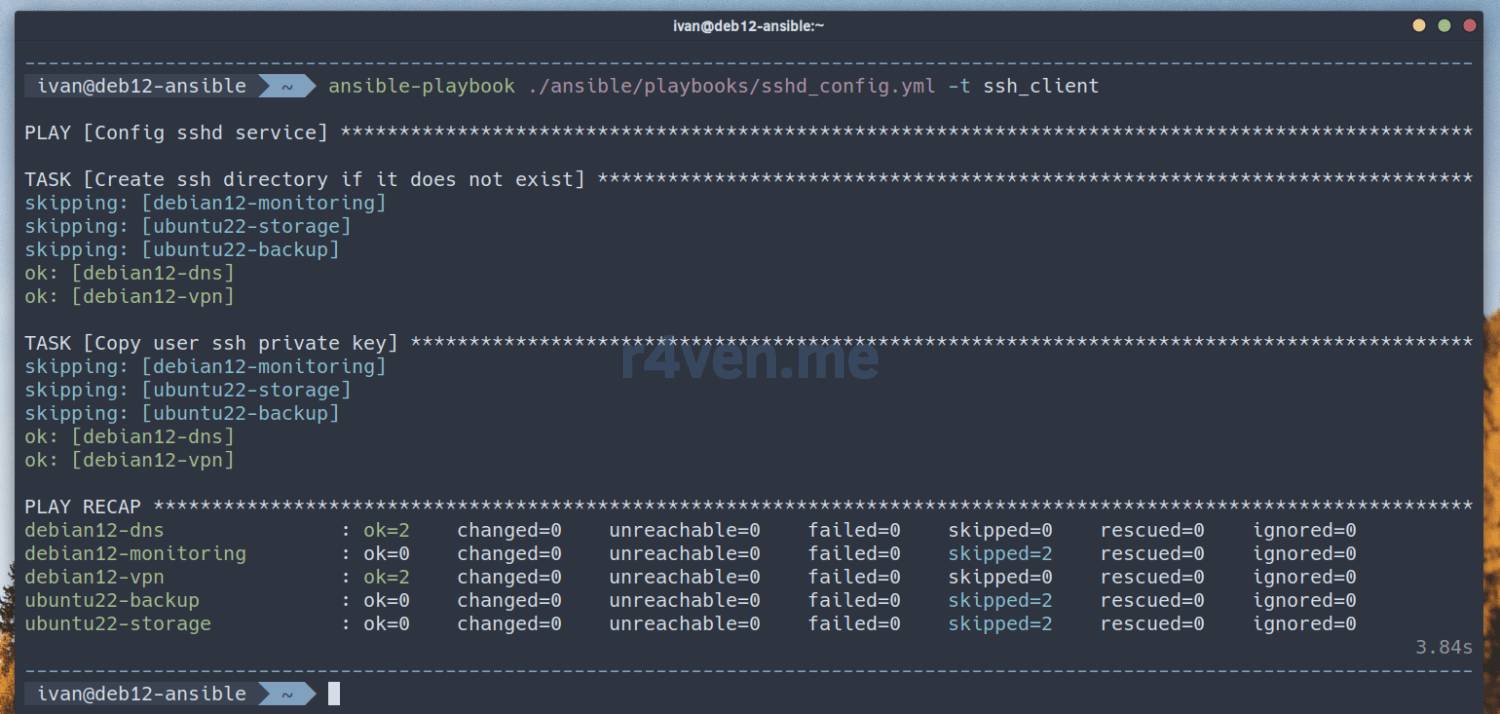Viewport: 1500px width, 714px height.
Task: Click the top prompt's ivan@deb12-ansible segment
Action: coord(141,86)
